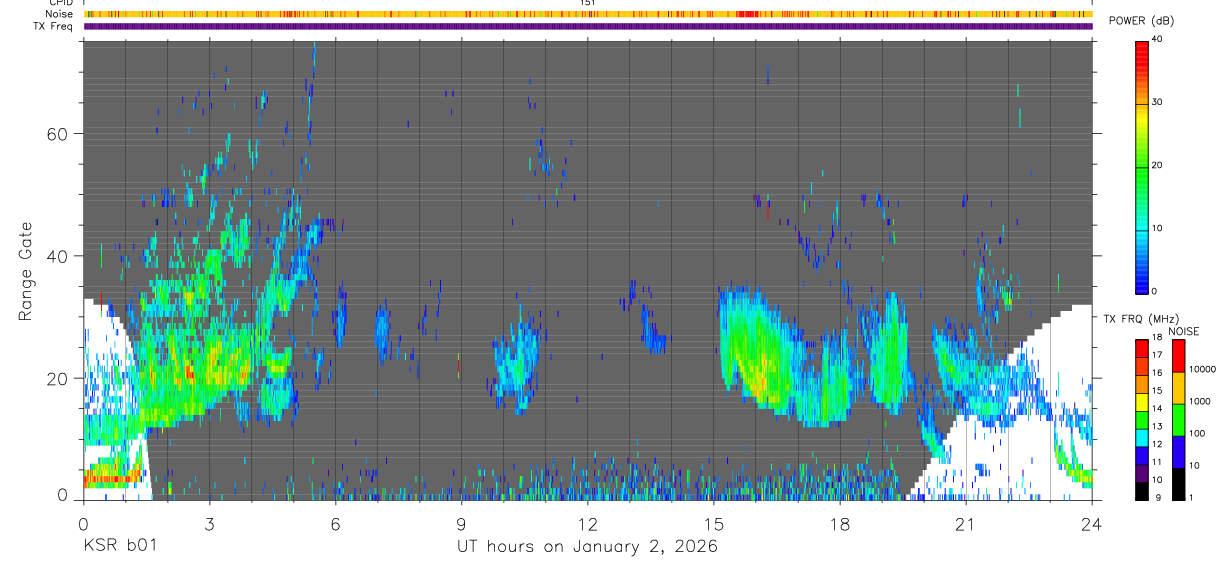
Task: Click the 24 hour tick on time axis
Action: (1092, 524)
